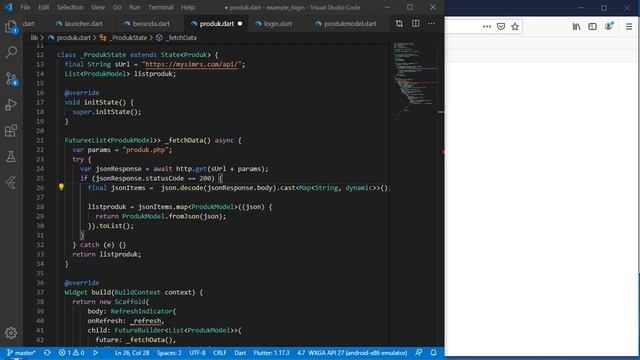This screenshot has height=360, width=640.
Task: Click the _refresh identifier on line 40
Action: (x=146, y=321)
